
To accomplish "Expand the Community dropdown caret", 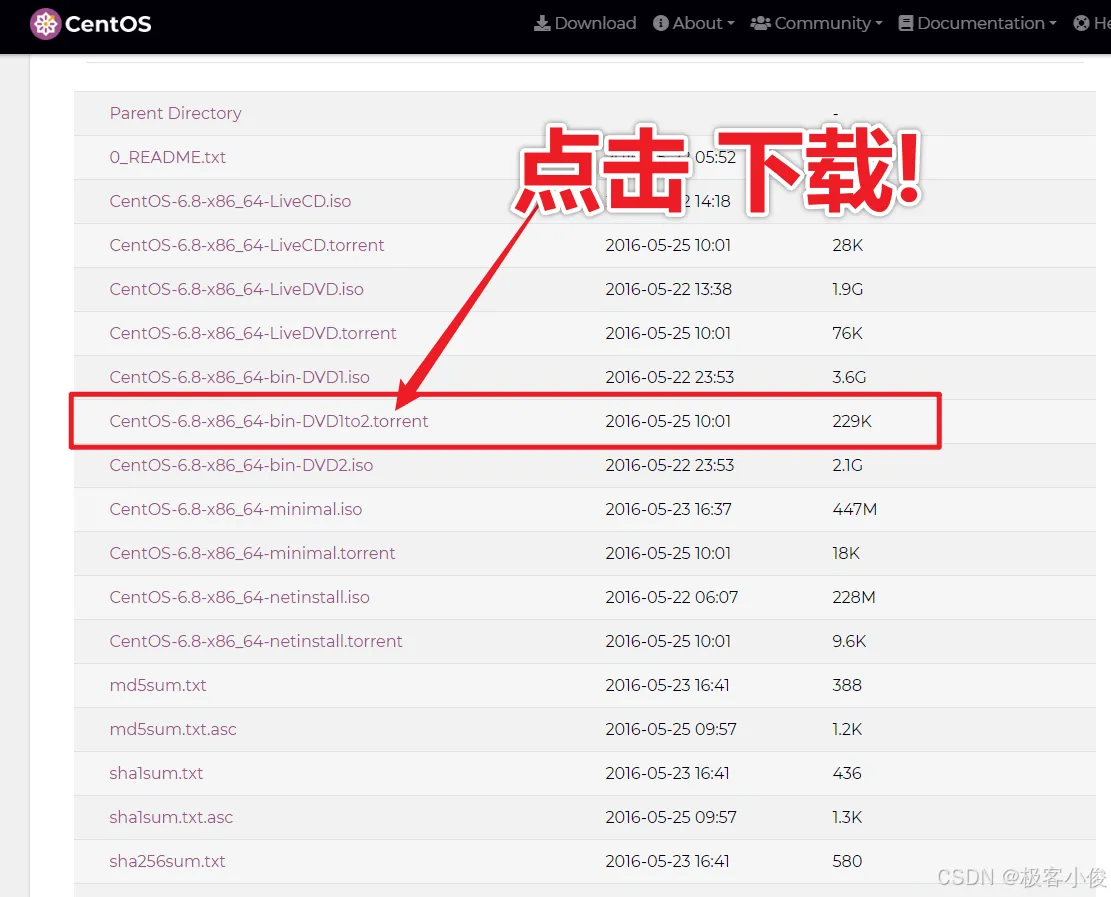I will pos(879,24).
